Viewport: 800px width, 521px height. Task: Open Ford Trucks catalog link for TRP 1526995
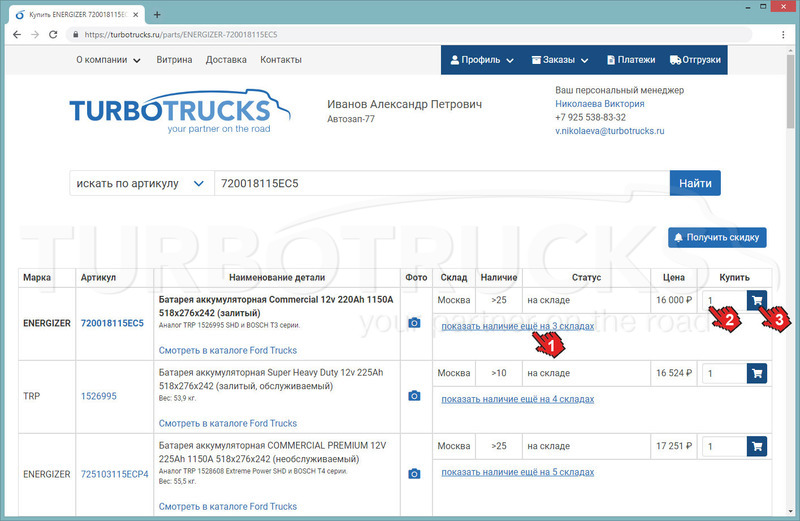[x=228, y=424]
